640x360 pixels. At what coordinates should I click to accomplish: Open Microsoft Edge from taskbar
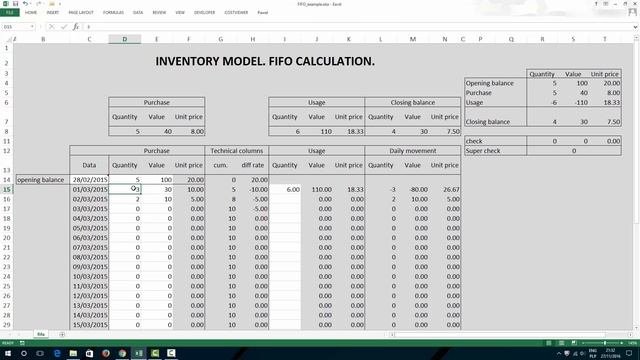[x=57, y=353]
